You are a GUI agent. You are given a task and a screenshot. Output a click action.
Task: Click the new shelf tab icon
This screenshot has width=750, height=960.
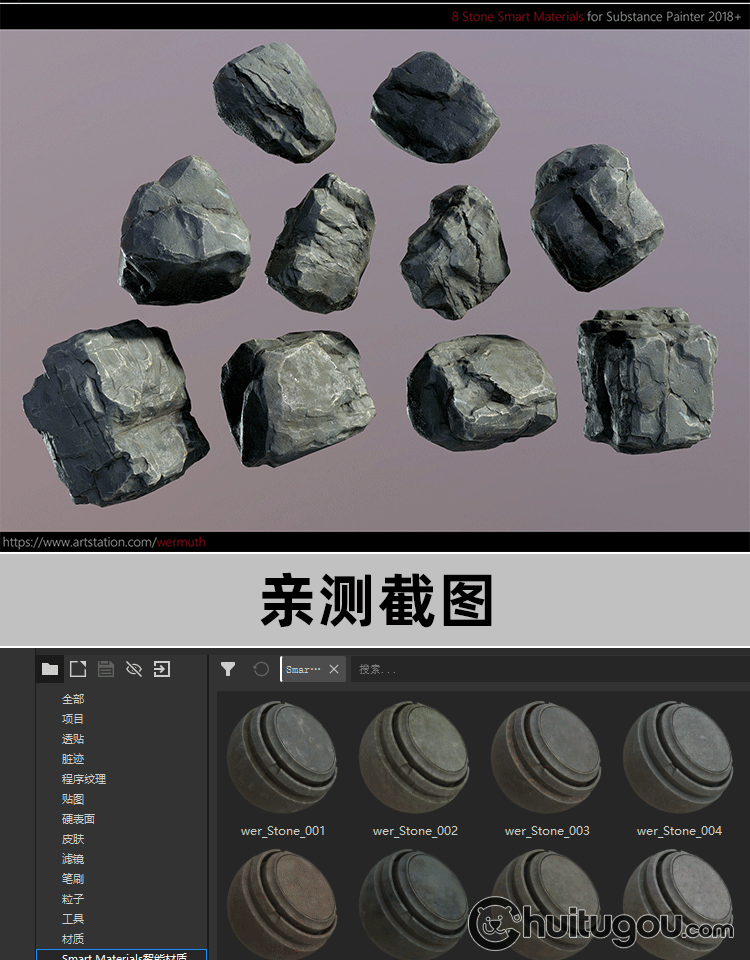[x=78, y=669]
